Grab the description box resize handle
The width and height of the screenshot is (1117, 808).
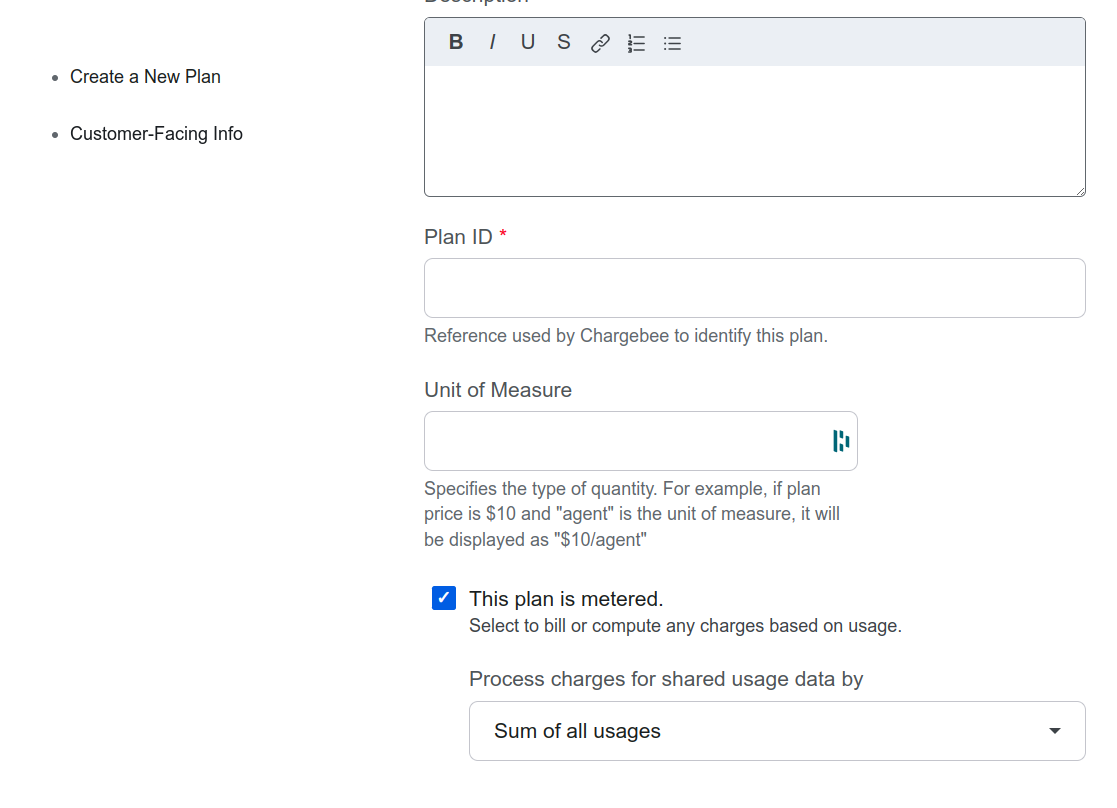(x=1080, y=191)
